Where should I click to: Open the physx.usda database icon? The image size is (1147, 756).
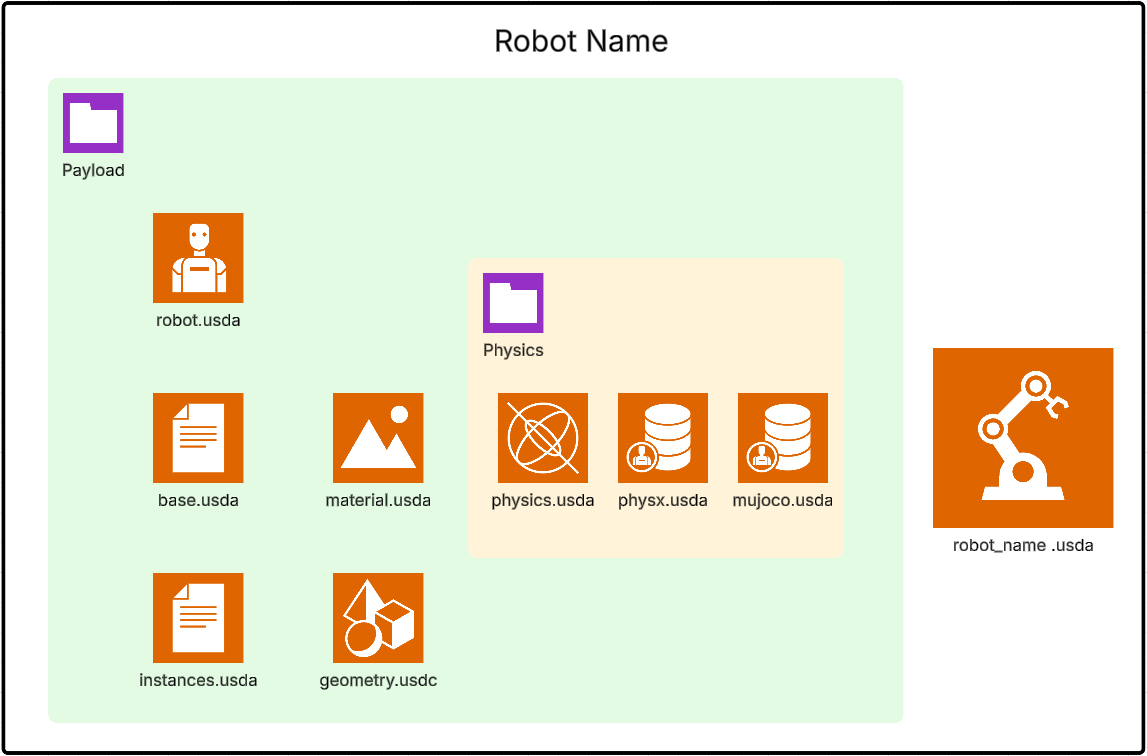[x=663, y=438]
